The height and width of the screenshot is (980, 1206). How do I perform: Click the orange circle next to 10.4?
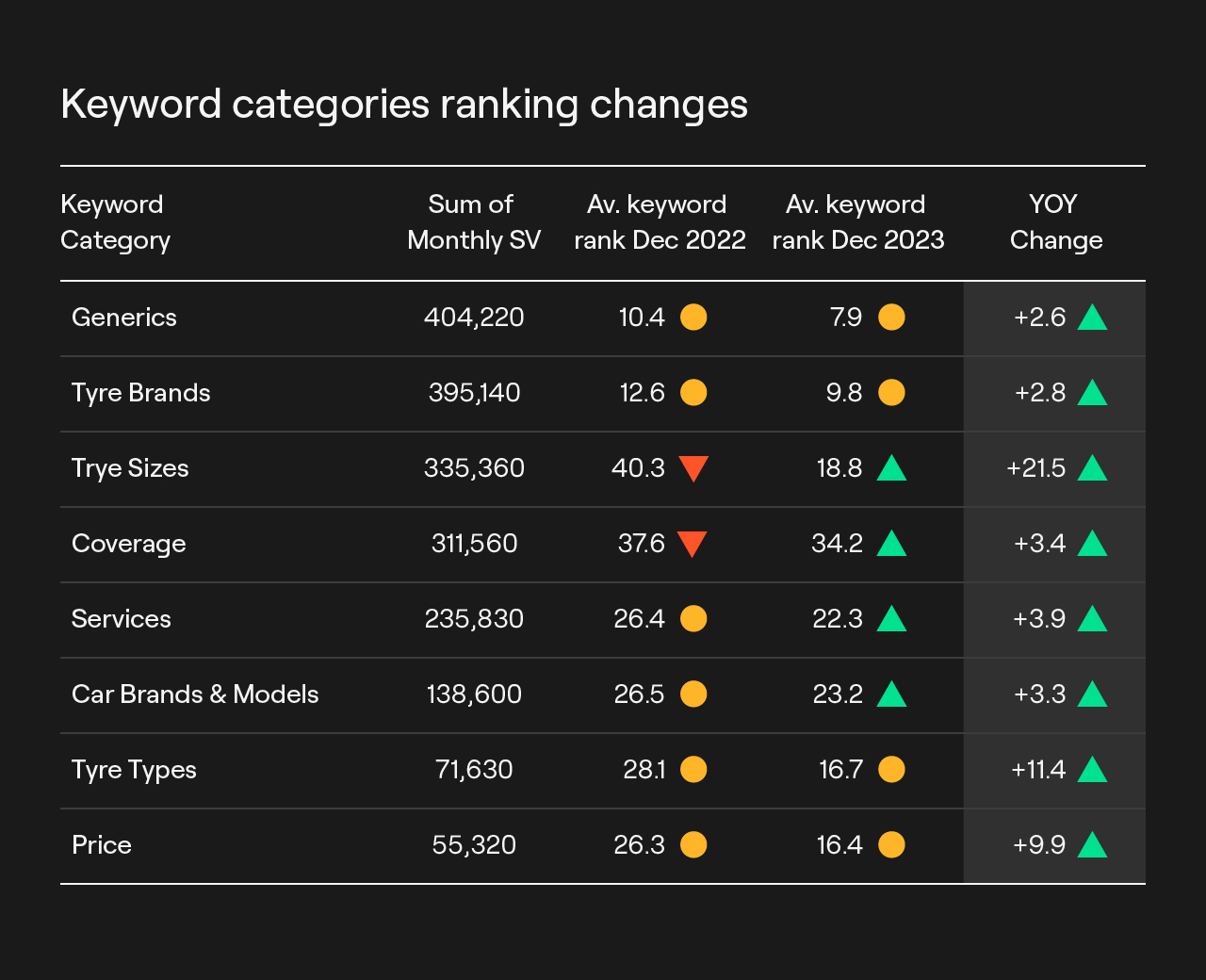pyautogui.click(x=693, y=318)
